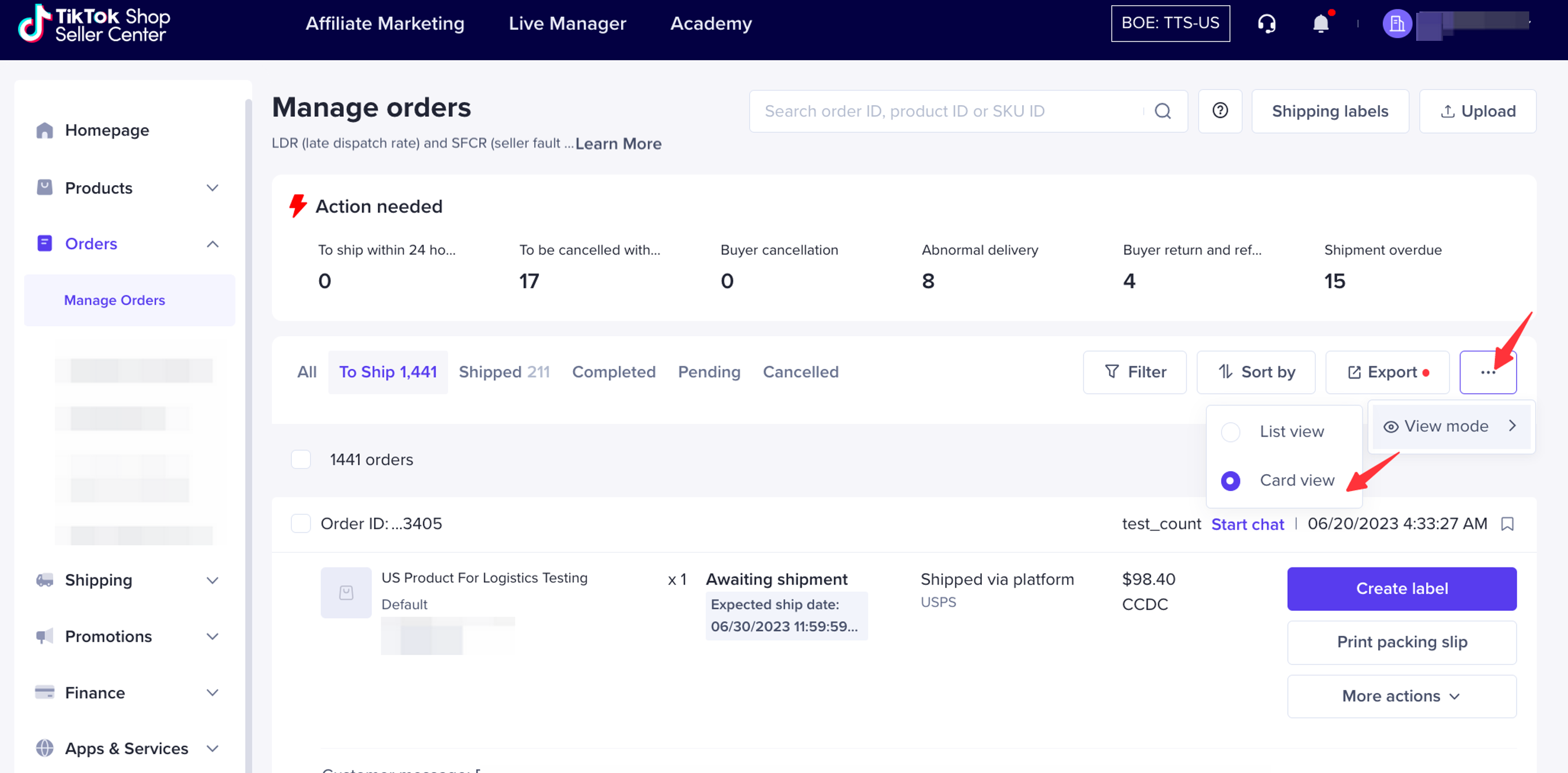
Task: Click the TikTok Shop Seller Center logo
Action: pos(95,25)
